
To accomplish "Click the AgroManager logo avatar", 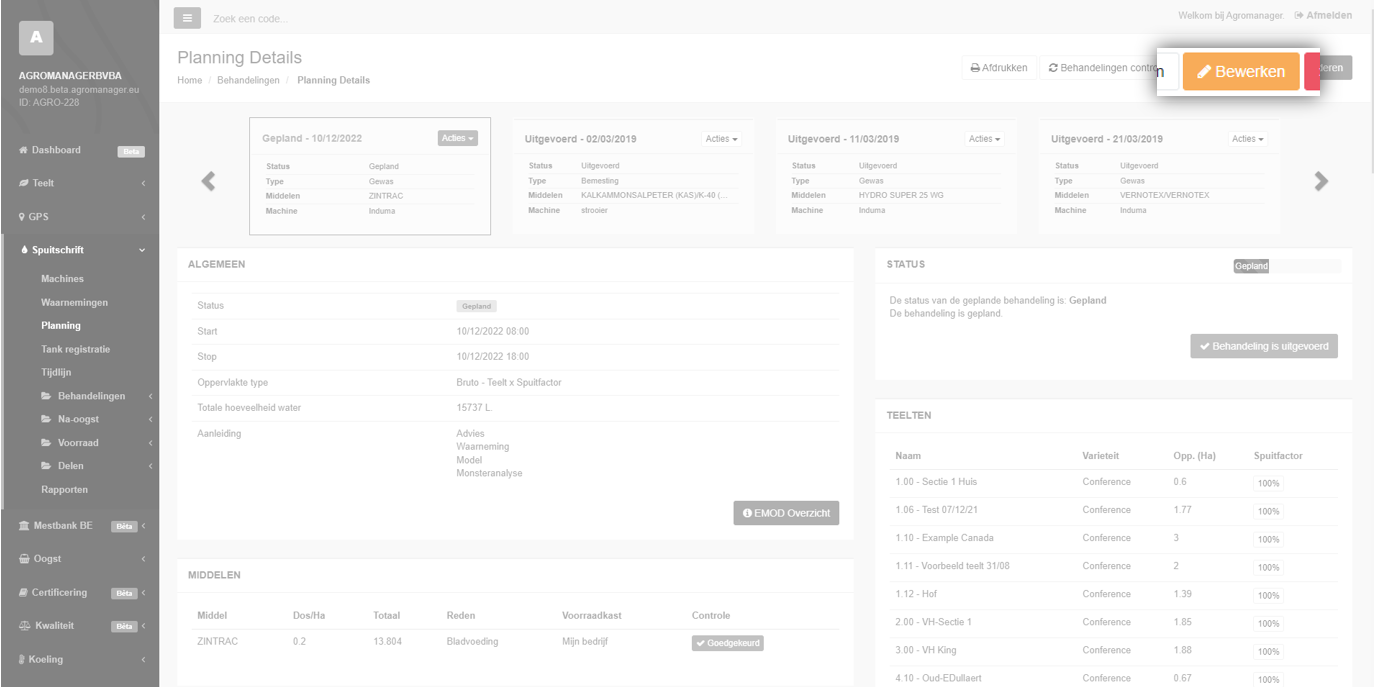I will (x=36, y=38).
